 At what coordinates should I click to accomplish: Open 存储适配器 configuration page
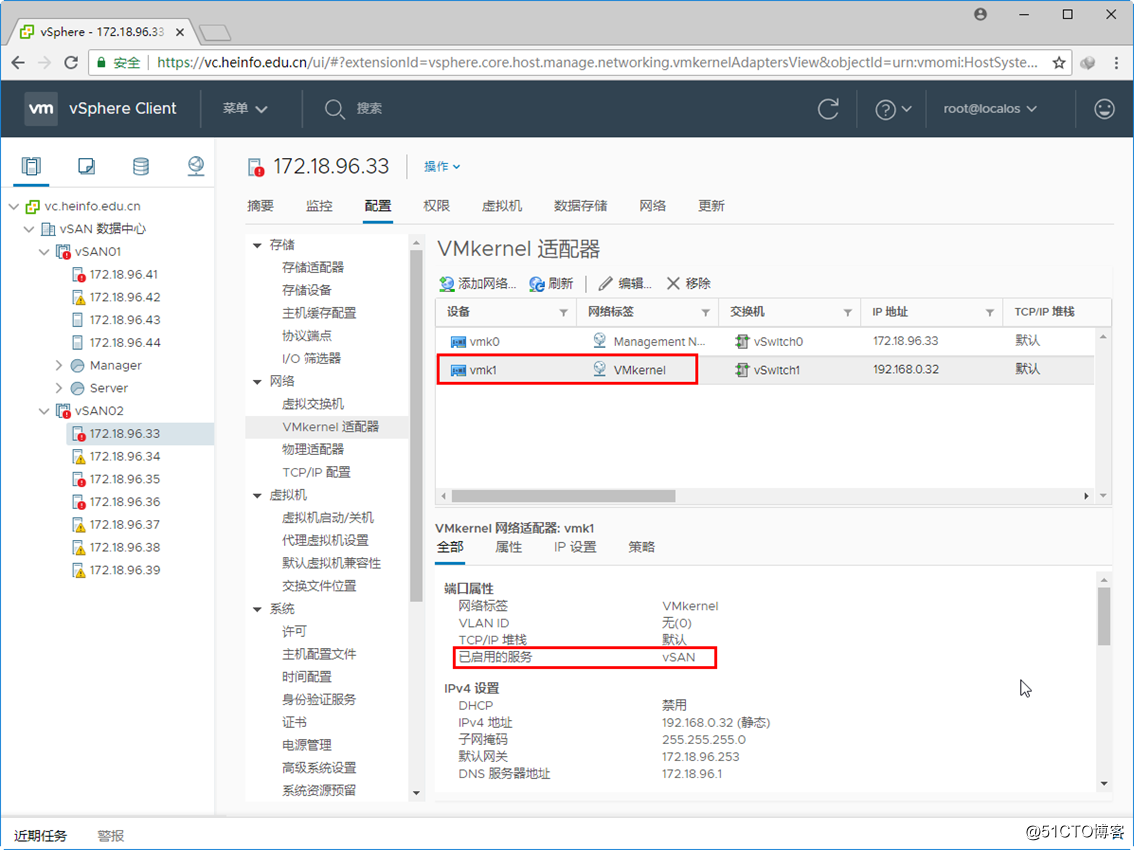[x=312, y=268]
